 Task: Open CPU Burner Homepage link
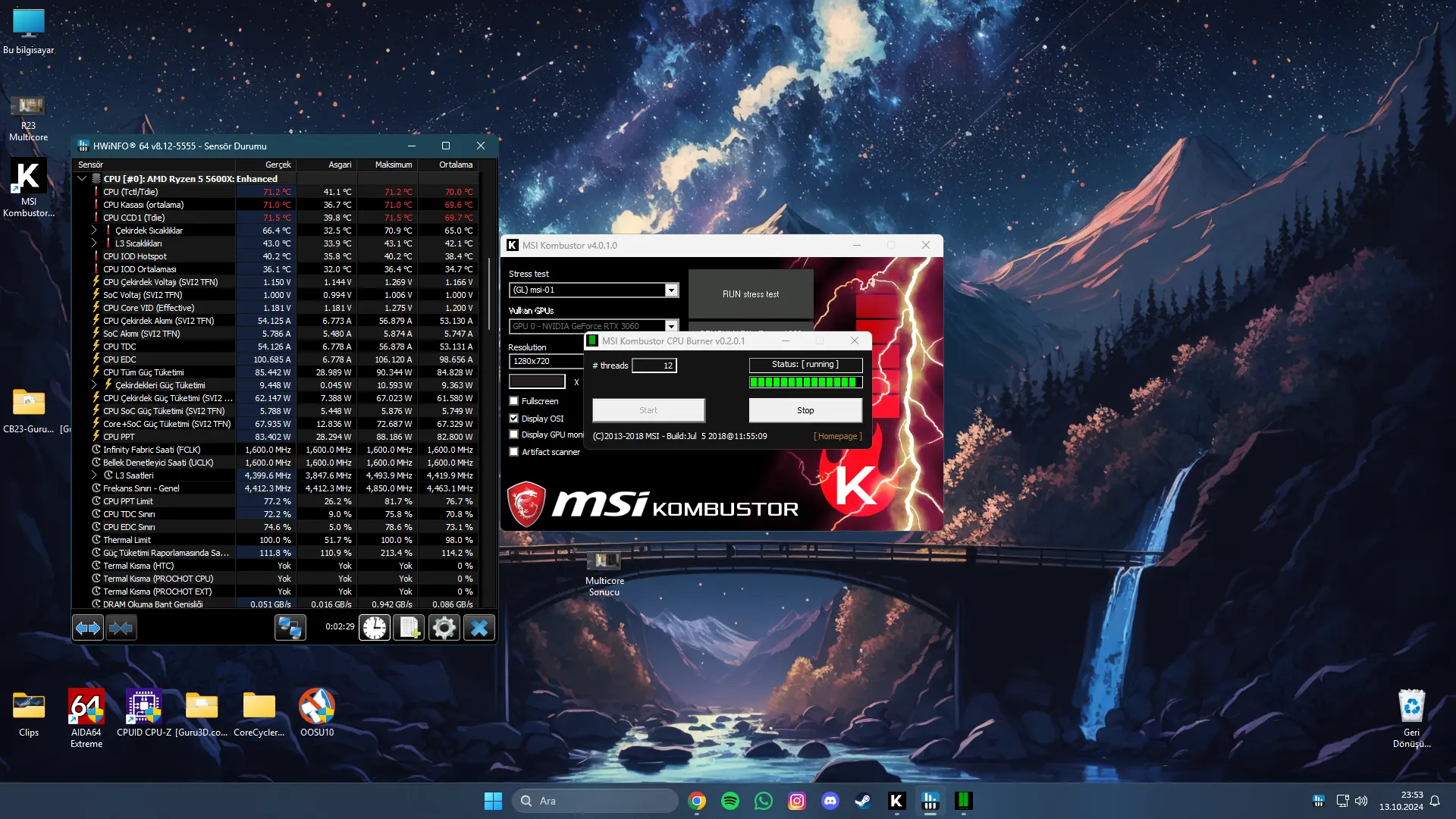(x=838, y=436)
